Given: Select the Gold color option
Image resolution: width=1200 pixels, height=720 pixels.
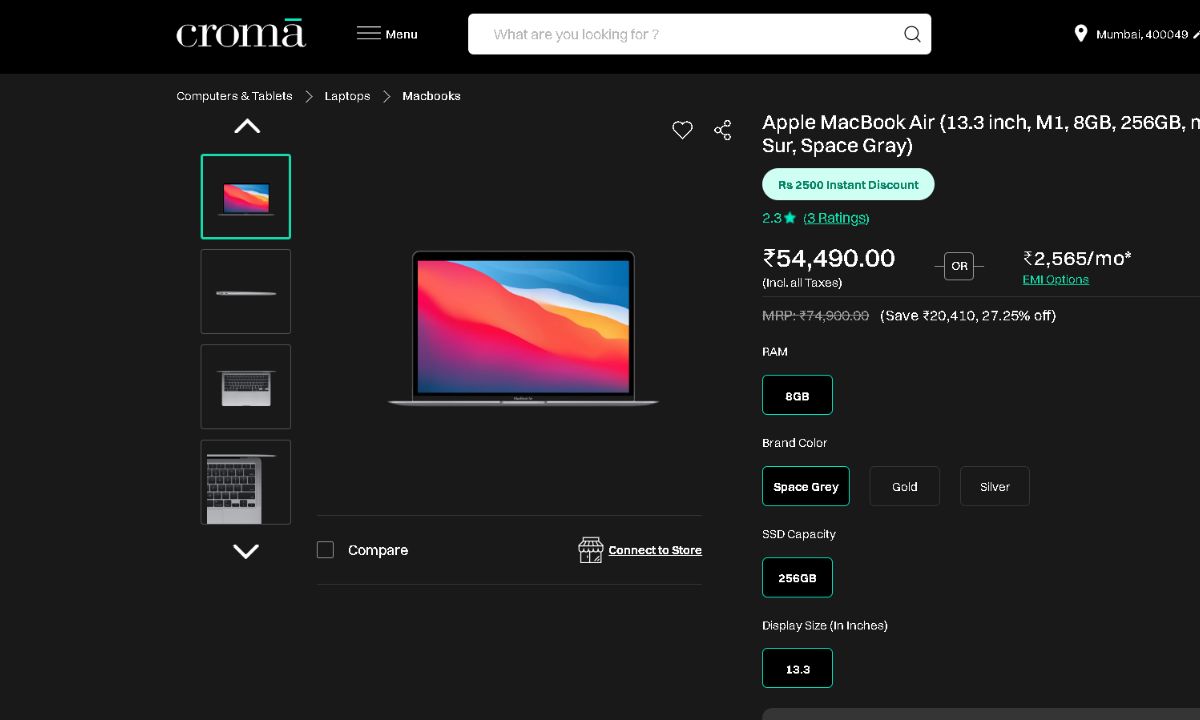Looking at the screenshot, I should [904, 487].
